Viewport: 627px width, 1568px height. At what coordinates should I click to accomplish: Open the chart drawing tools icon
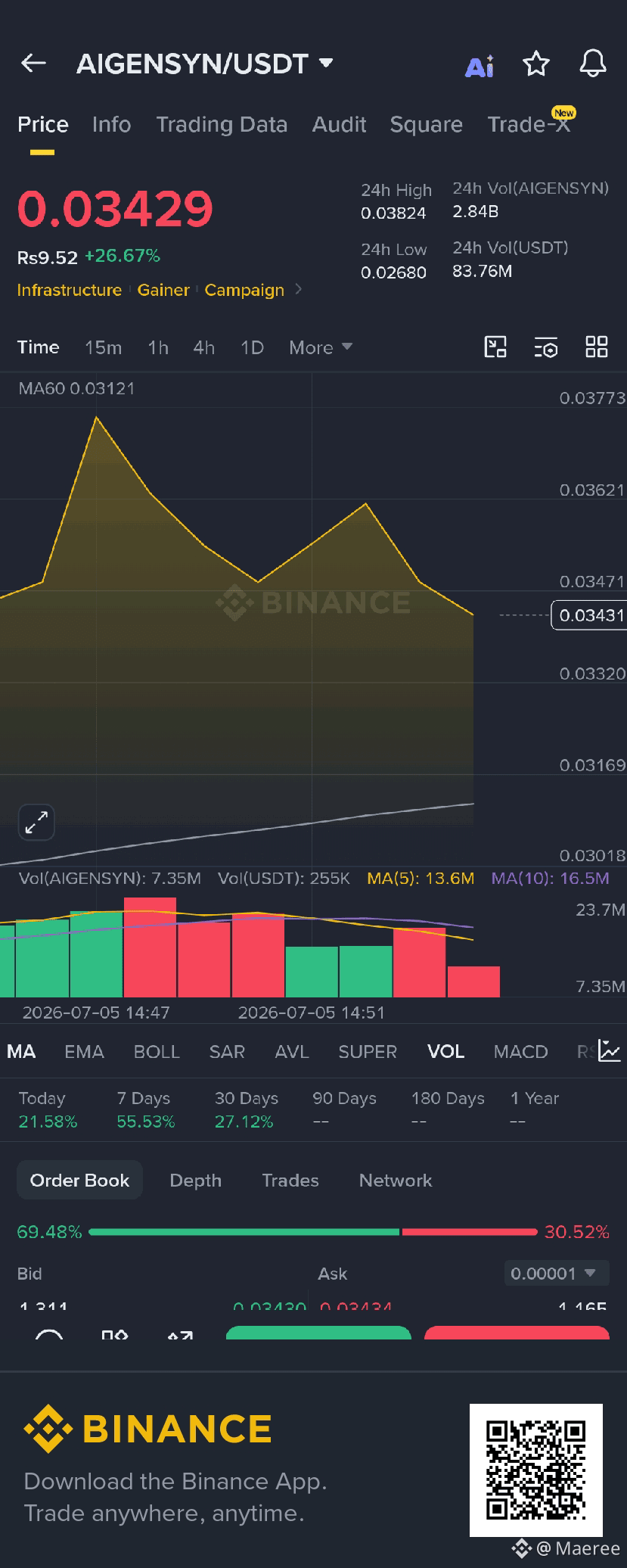pos(495,347)
